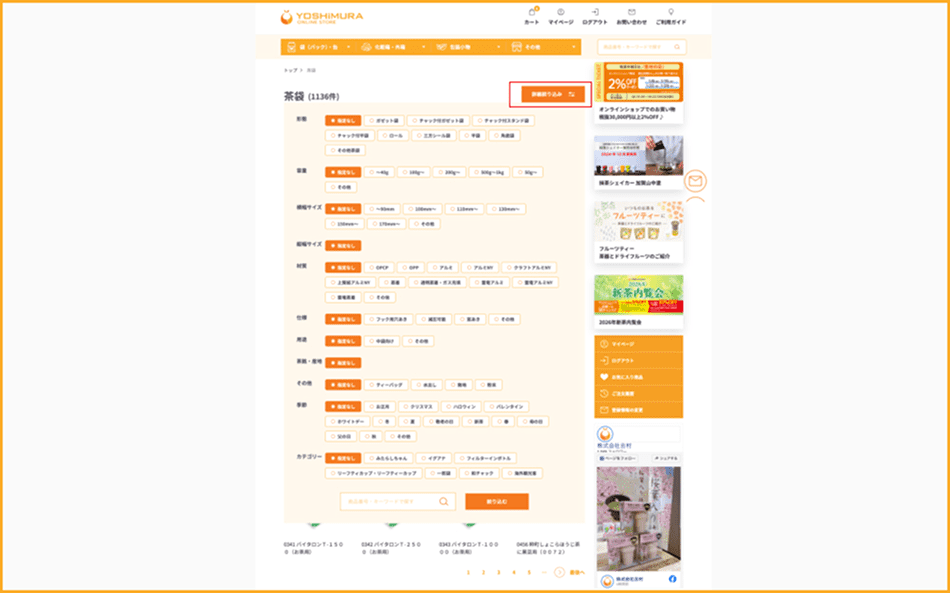Open the user guide (ご利用ガイド) header icon

[x=671, y=16]
